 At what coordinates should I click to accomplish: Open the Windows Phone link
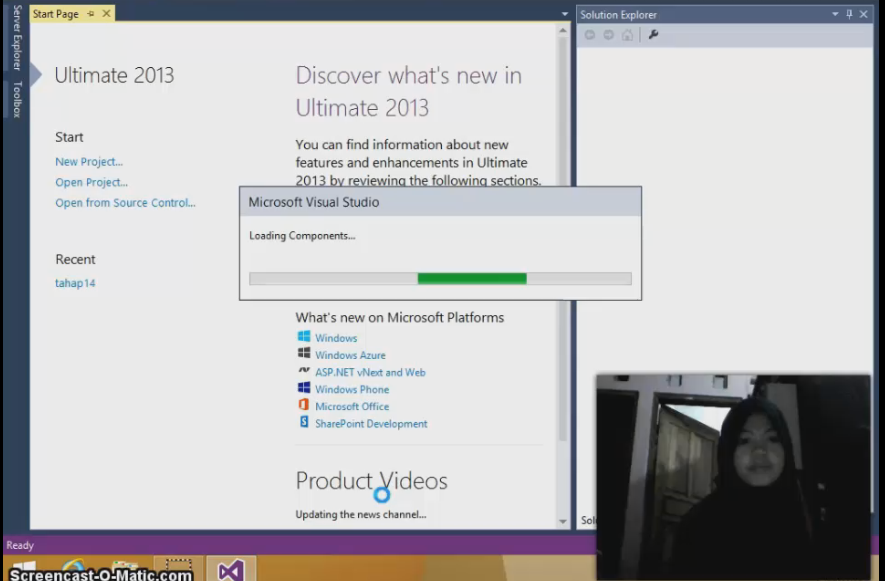pyautogui.click(x=352, y=389)
